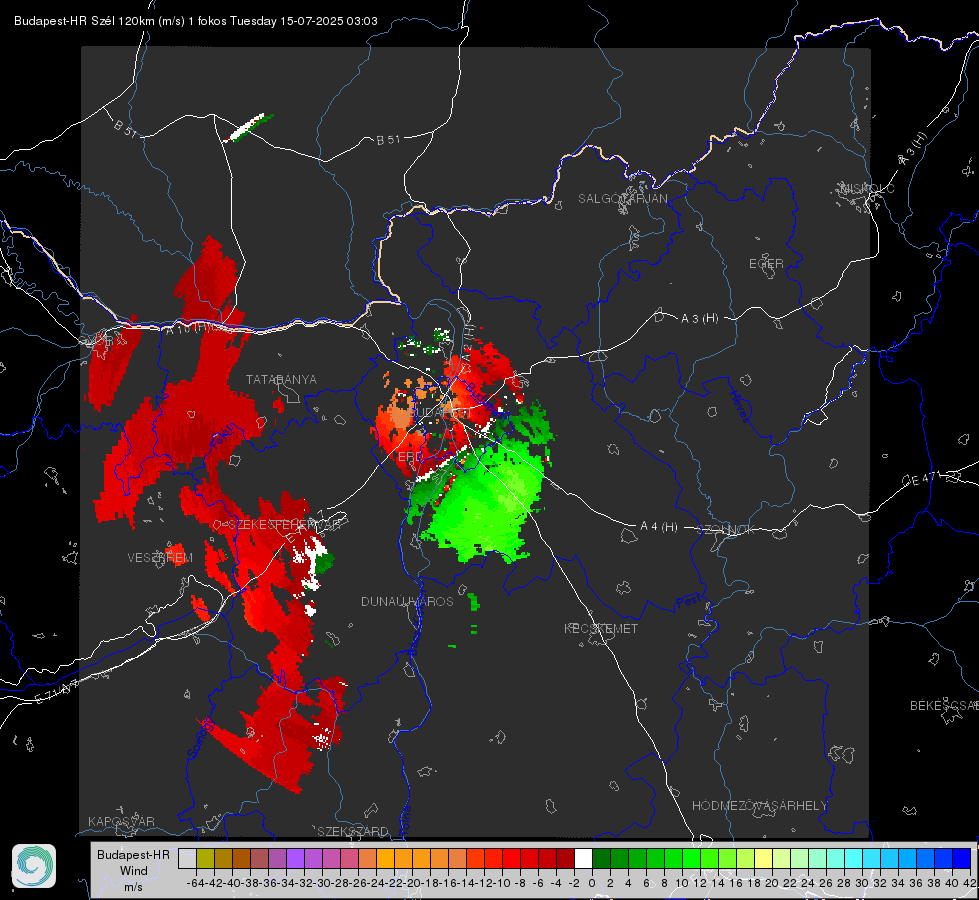The image size is (979, 900).
Task: Click the green-white echo streak near left B 51
Action: coord(248,127)
